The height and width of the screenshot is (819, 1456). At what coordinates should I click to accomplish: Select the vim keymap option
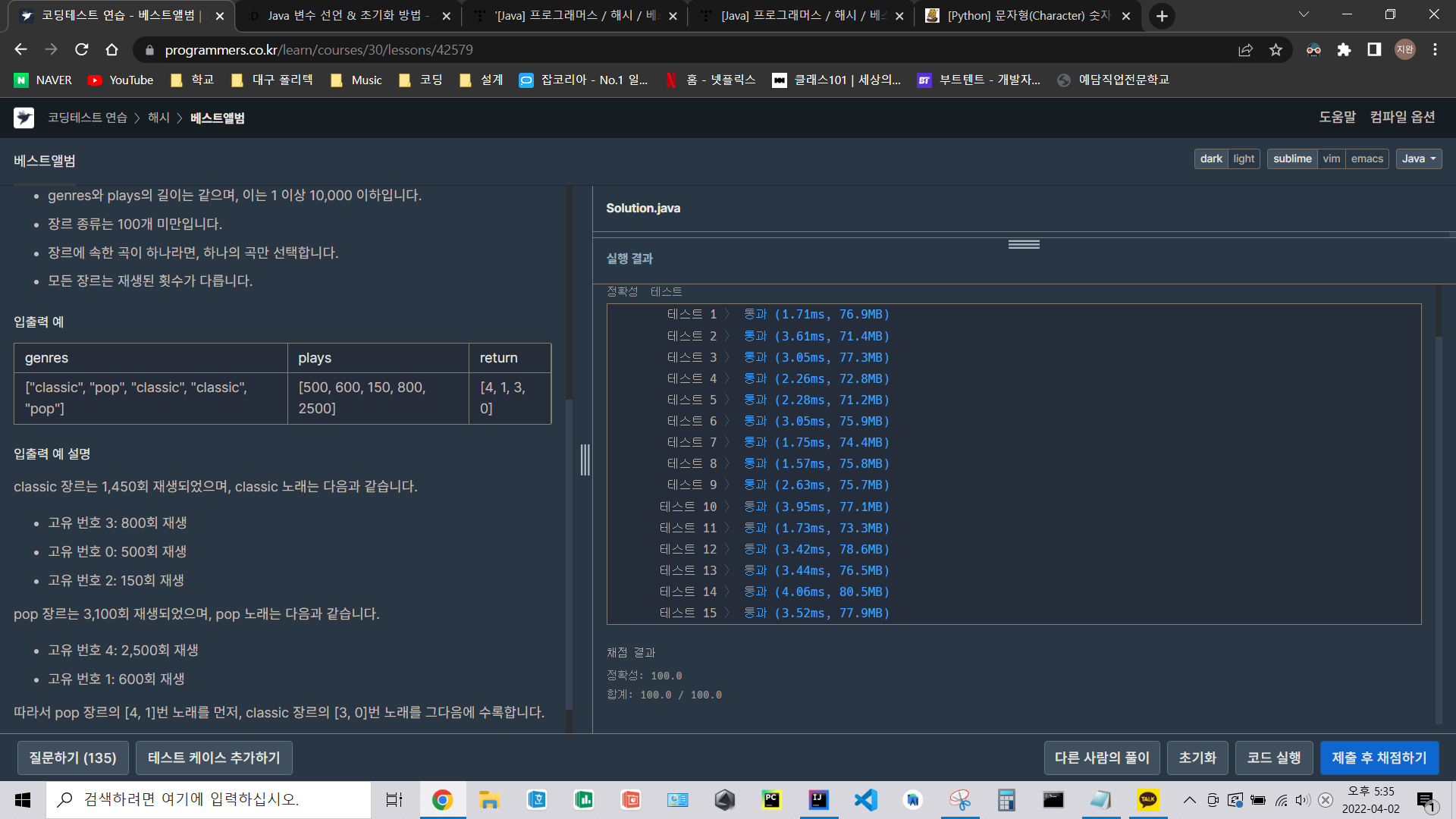(x=1332, y=158)
